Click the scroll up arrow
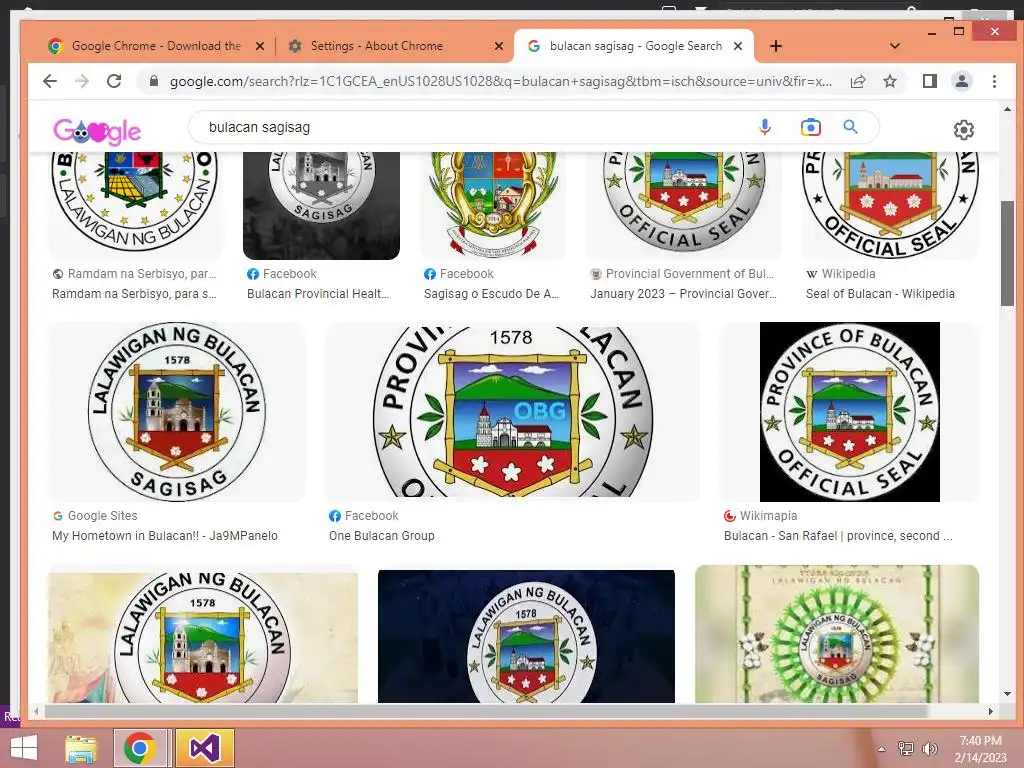This screenshot has width=1024, height=768. pos(1008,110)
